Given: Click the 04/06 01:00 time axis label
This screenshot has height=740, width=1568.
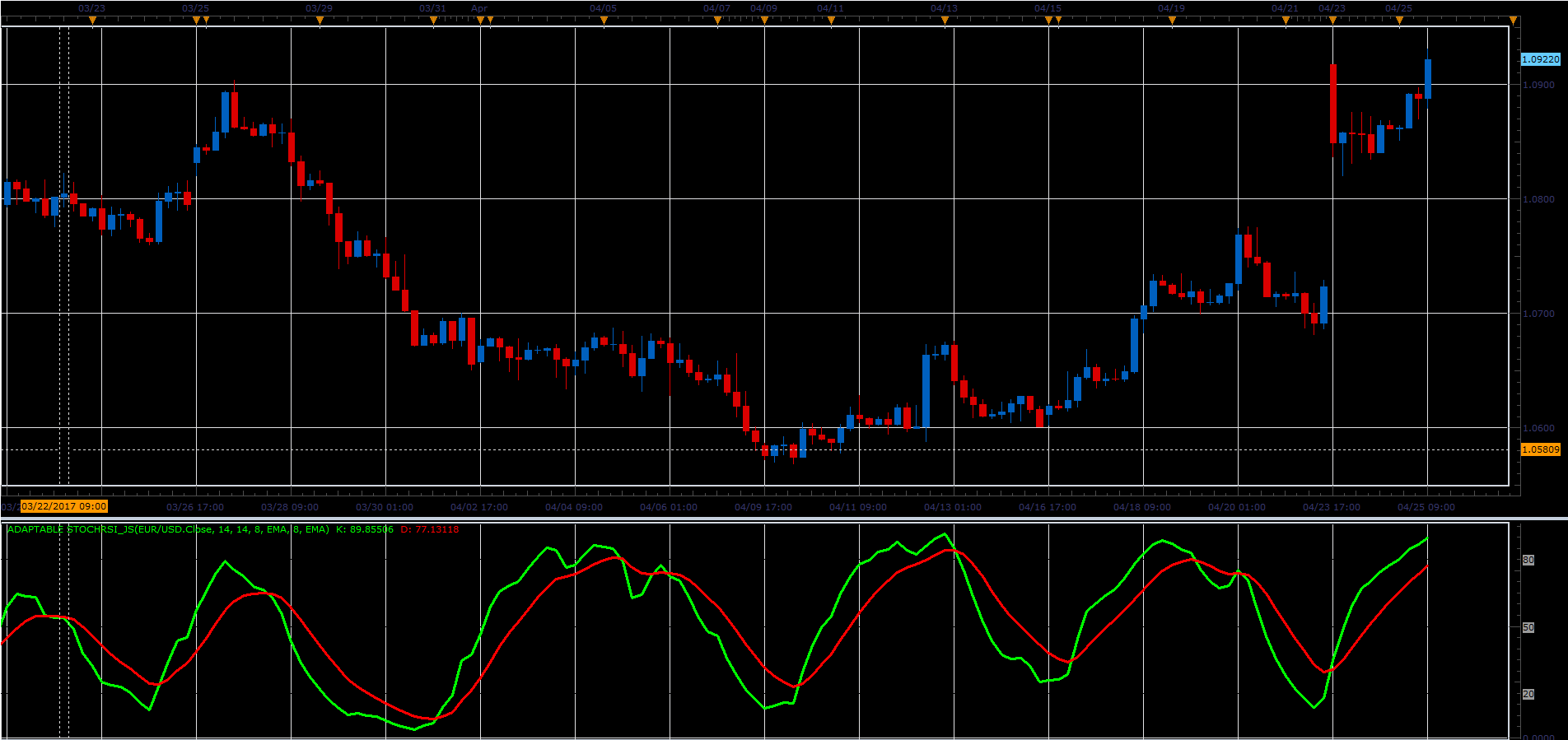Looking at the screenshot, I should [x=669, y=507].
